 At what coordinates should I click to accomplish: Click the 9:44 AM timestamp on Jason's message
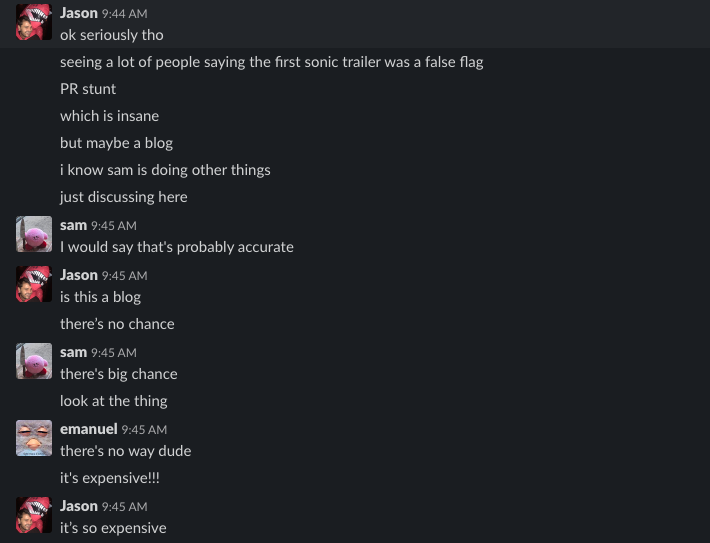tap(125, 14)
